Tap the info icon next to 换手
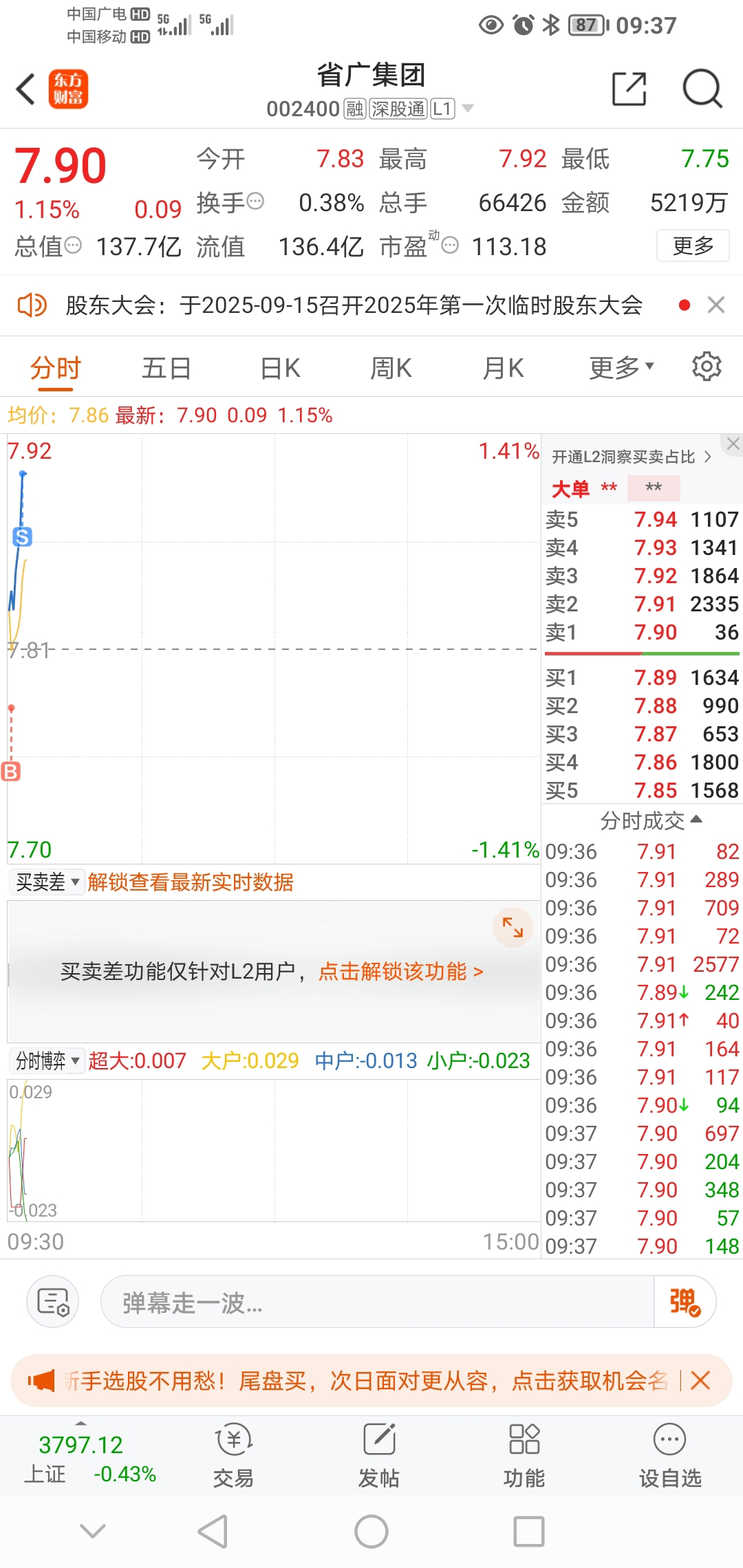This screenshot has width=743, height=1568. (x=255, y=202)
